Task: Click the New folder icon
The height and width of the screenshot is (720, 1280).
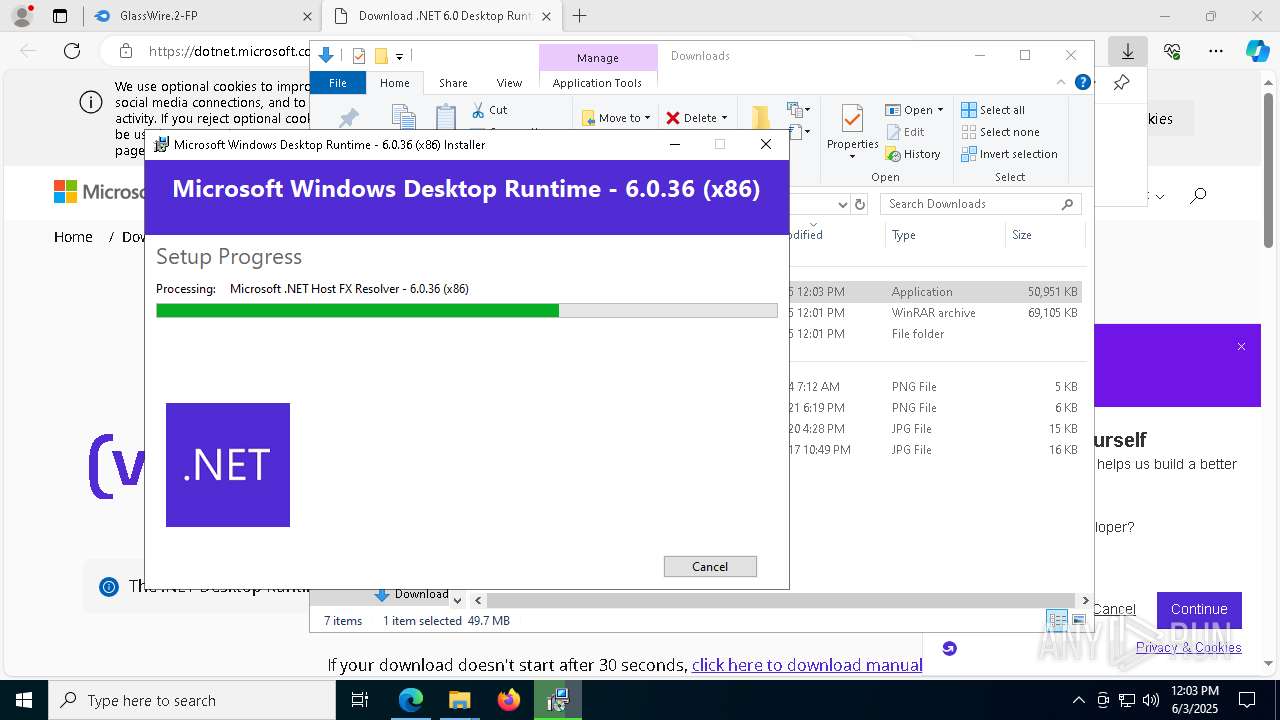Action: 761,116
